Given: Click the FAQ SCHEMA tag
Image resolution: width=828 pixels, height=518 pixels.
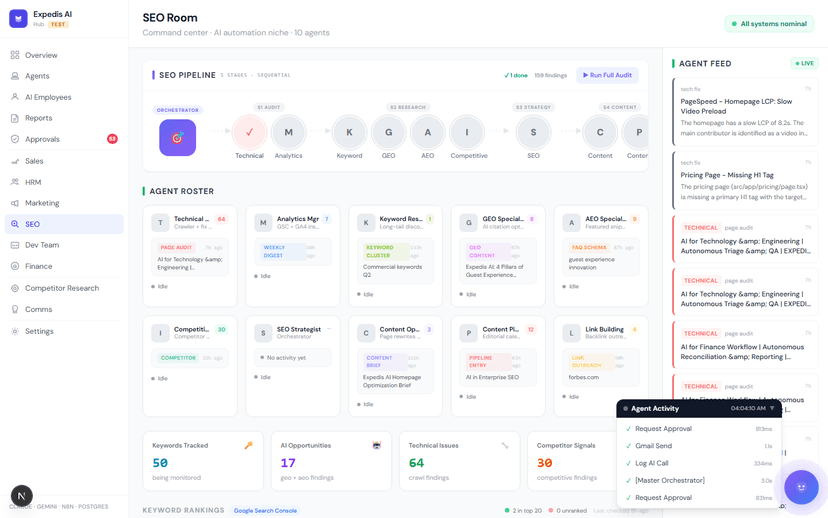Looking at the screenshot, I should tap(589, 247).
